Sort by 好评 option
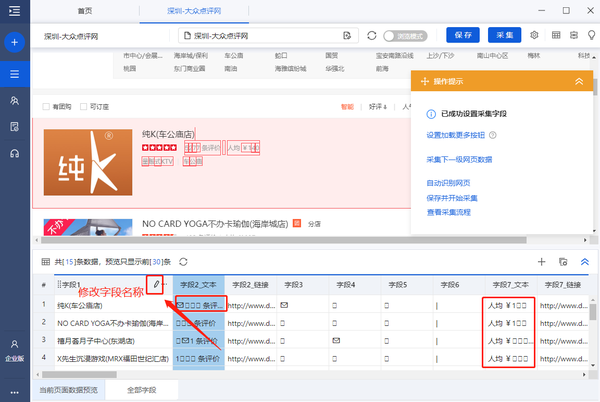Screen dimensions: 600x402 pos(378,107)
